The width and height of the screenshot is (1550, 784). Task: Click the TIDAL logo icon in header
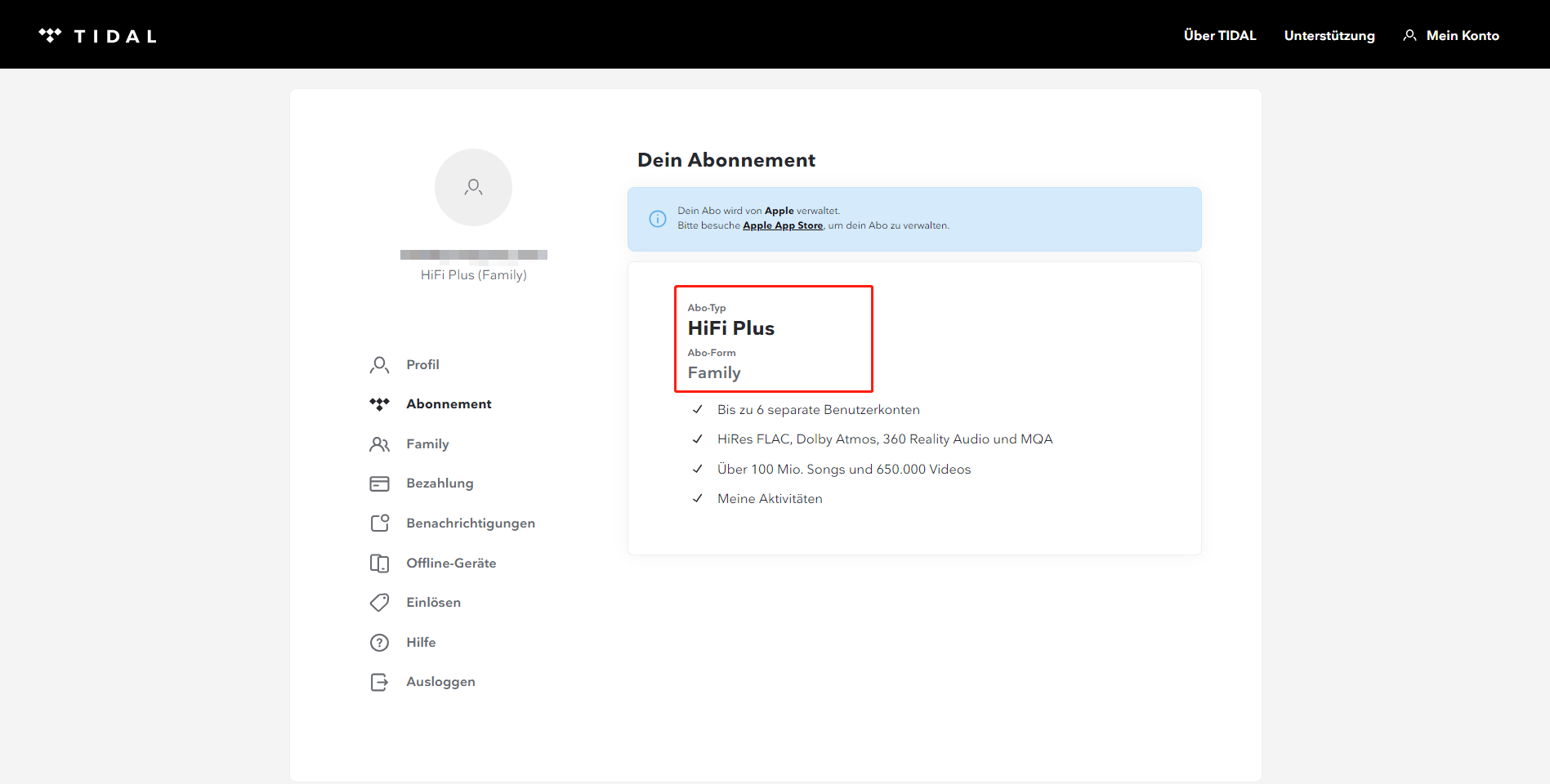click(50, 35)
